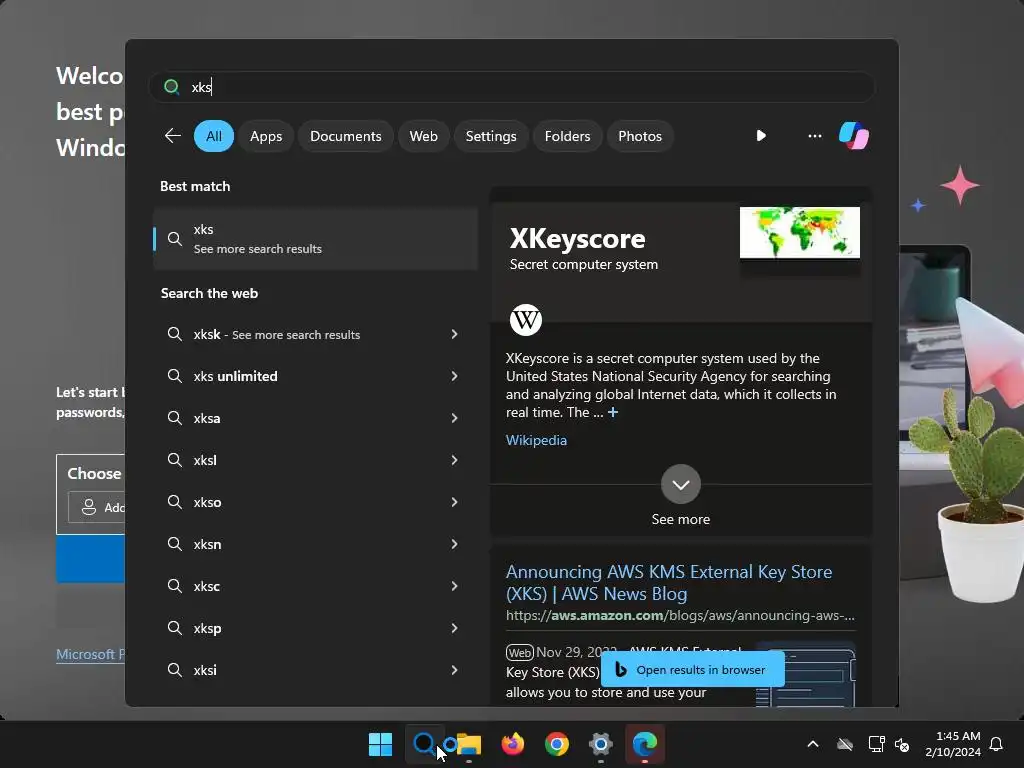Select the All filter tab
Viewport: 1024px width, 768px height.
coord(214,136)
